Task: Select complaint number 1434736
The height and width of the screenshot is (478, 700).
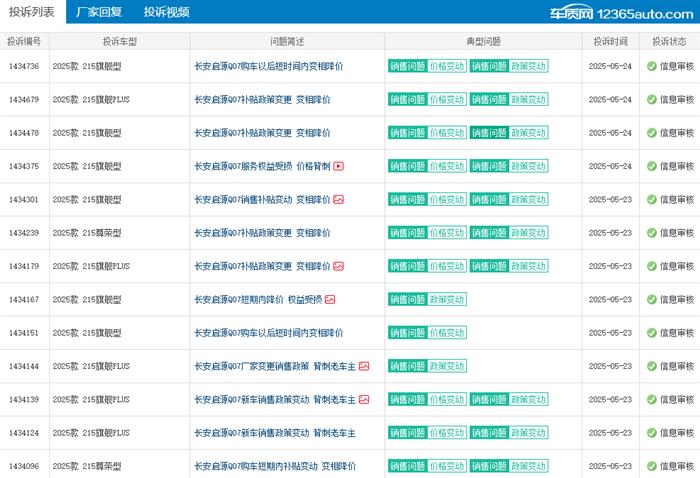Action: (x=24, y=66)
